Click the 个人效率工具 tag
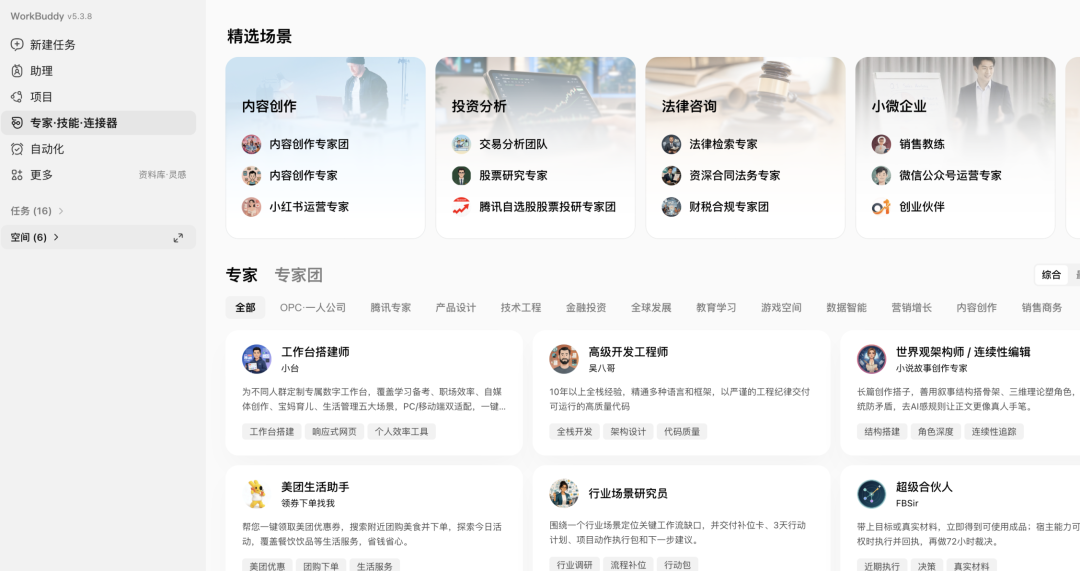Screen dimensions: 1080x571 click(x=402, y=432)
